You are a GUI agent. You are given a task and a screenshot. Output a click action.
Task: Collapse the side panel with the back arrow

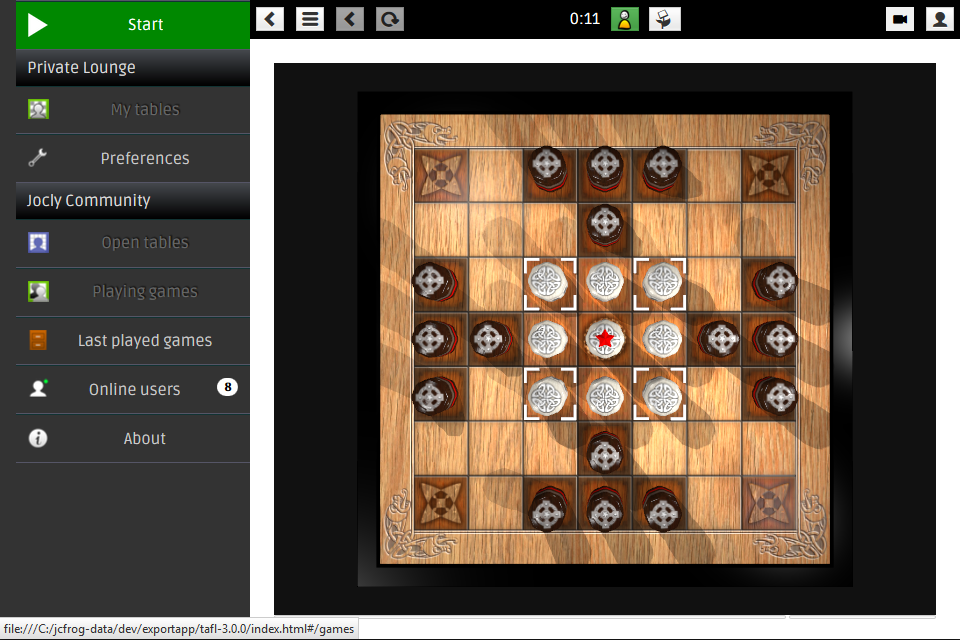coord(270,19)
